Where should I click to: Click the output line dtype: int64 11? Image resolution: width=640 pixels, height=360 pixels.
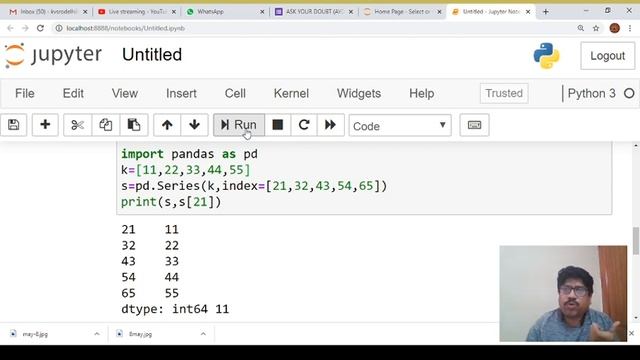point(175,309)
